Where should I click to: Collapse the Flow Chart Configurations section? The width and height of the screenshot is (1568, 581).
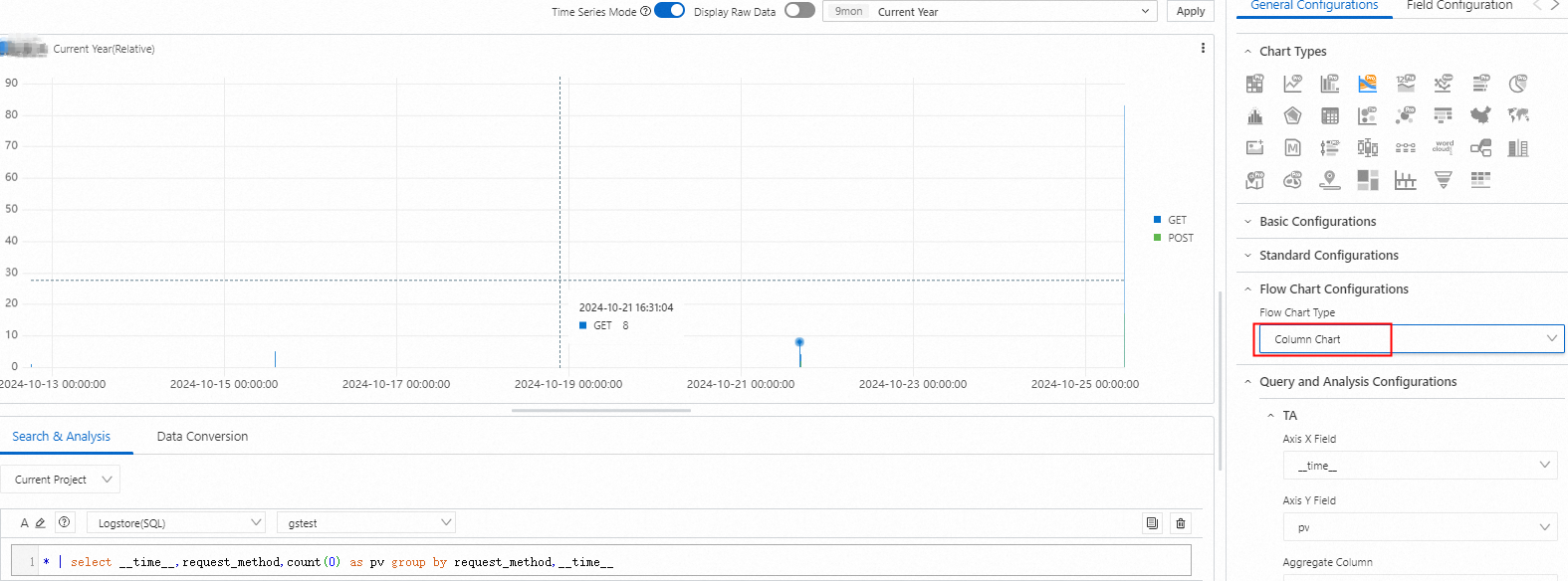tap(1247, 290)
